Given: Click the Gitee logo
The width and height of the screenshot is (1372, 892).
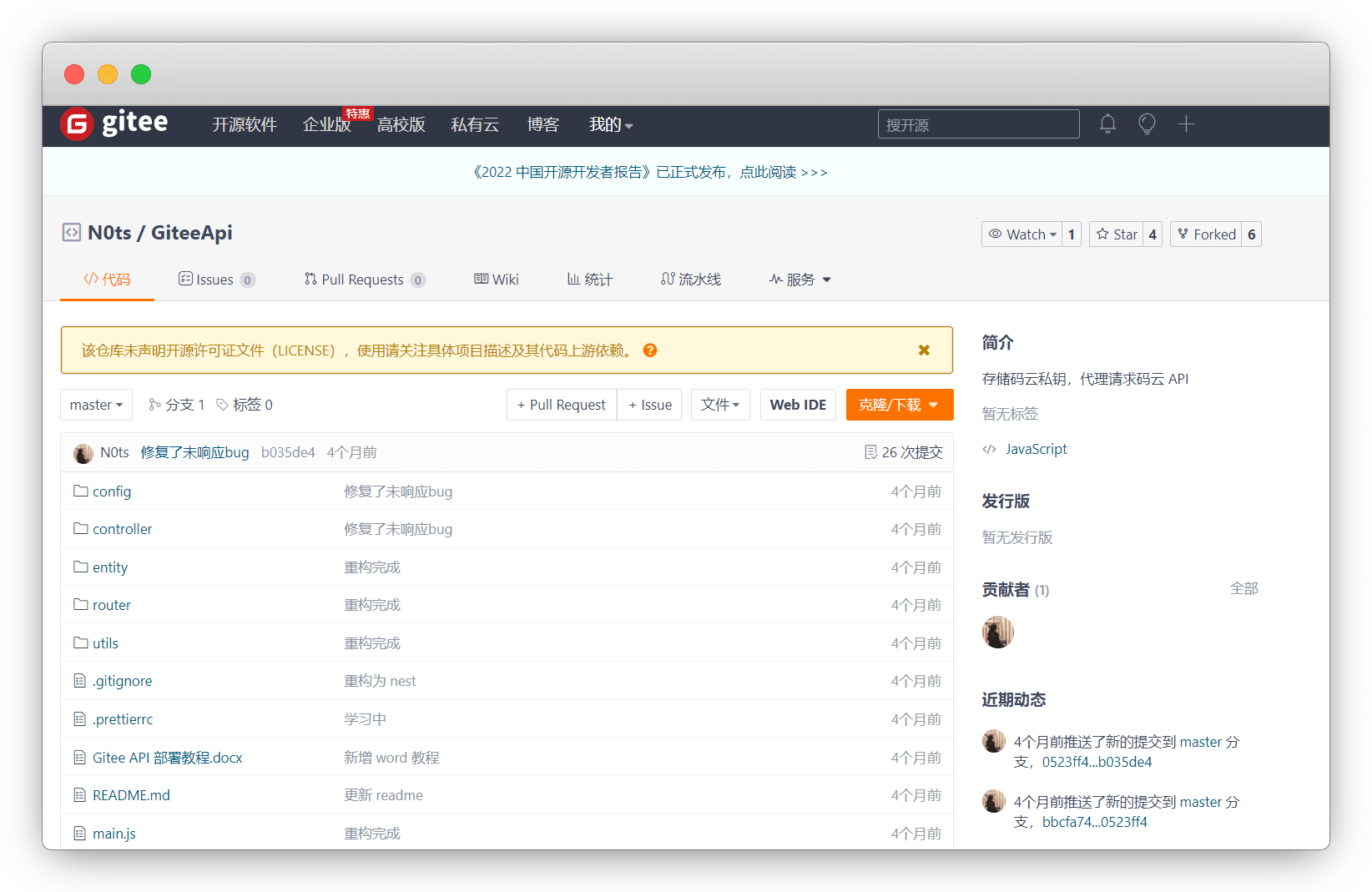Looking at the screenshot, I should (x=115, y=123).
